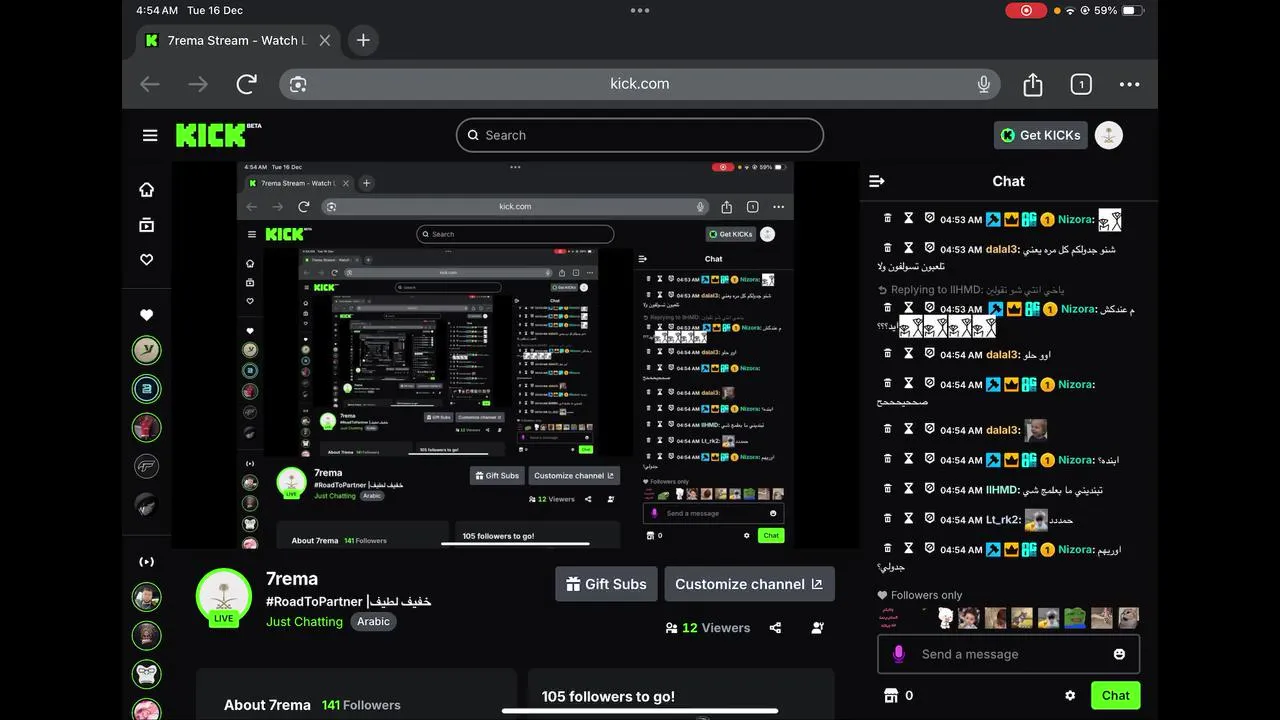Click the voice search microphone in address bar
Viewport: 1280px width, 720px height.
[x=984, y=84]
